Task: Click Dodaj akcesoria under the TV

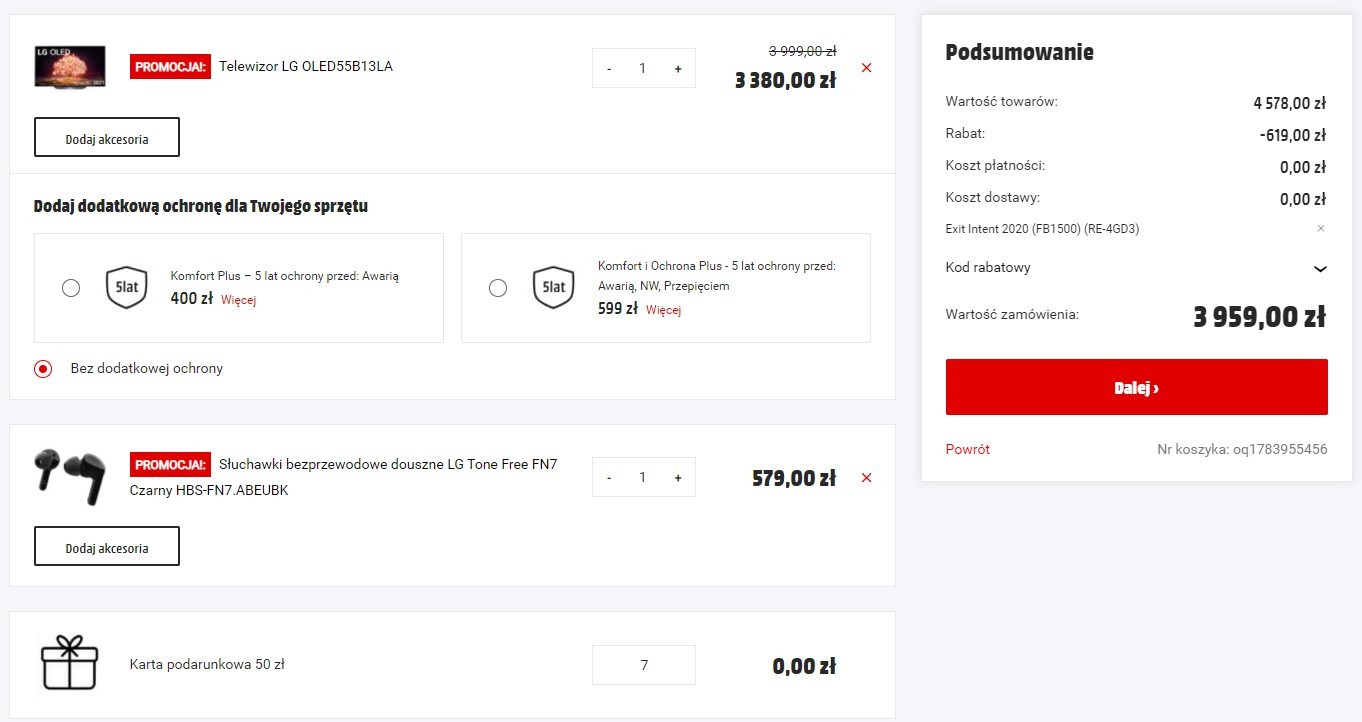Action: [107, 138]
